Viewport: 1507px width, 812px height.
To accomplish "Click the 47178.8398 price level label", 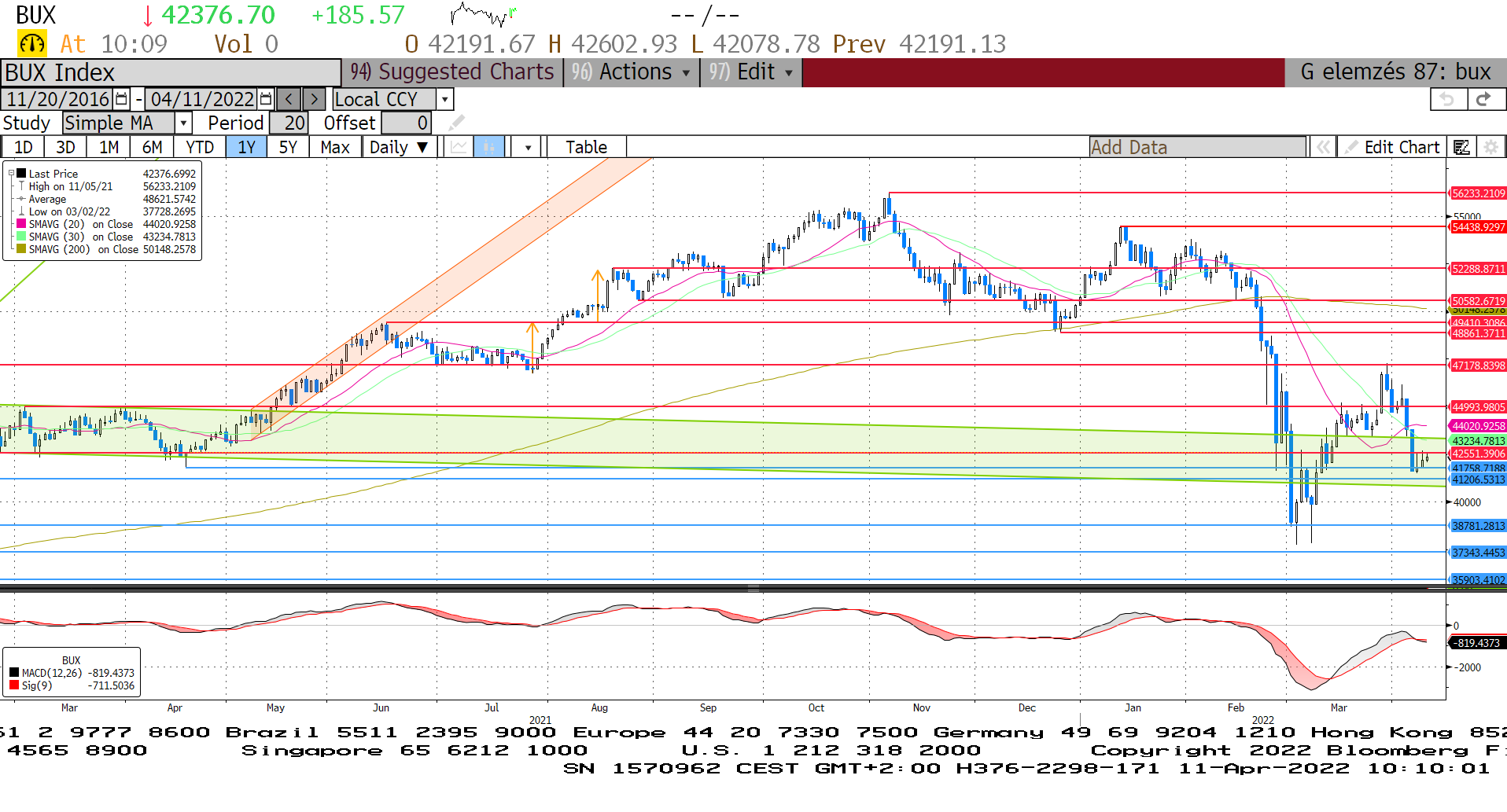I will (x=1478, y=366).
